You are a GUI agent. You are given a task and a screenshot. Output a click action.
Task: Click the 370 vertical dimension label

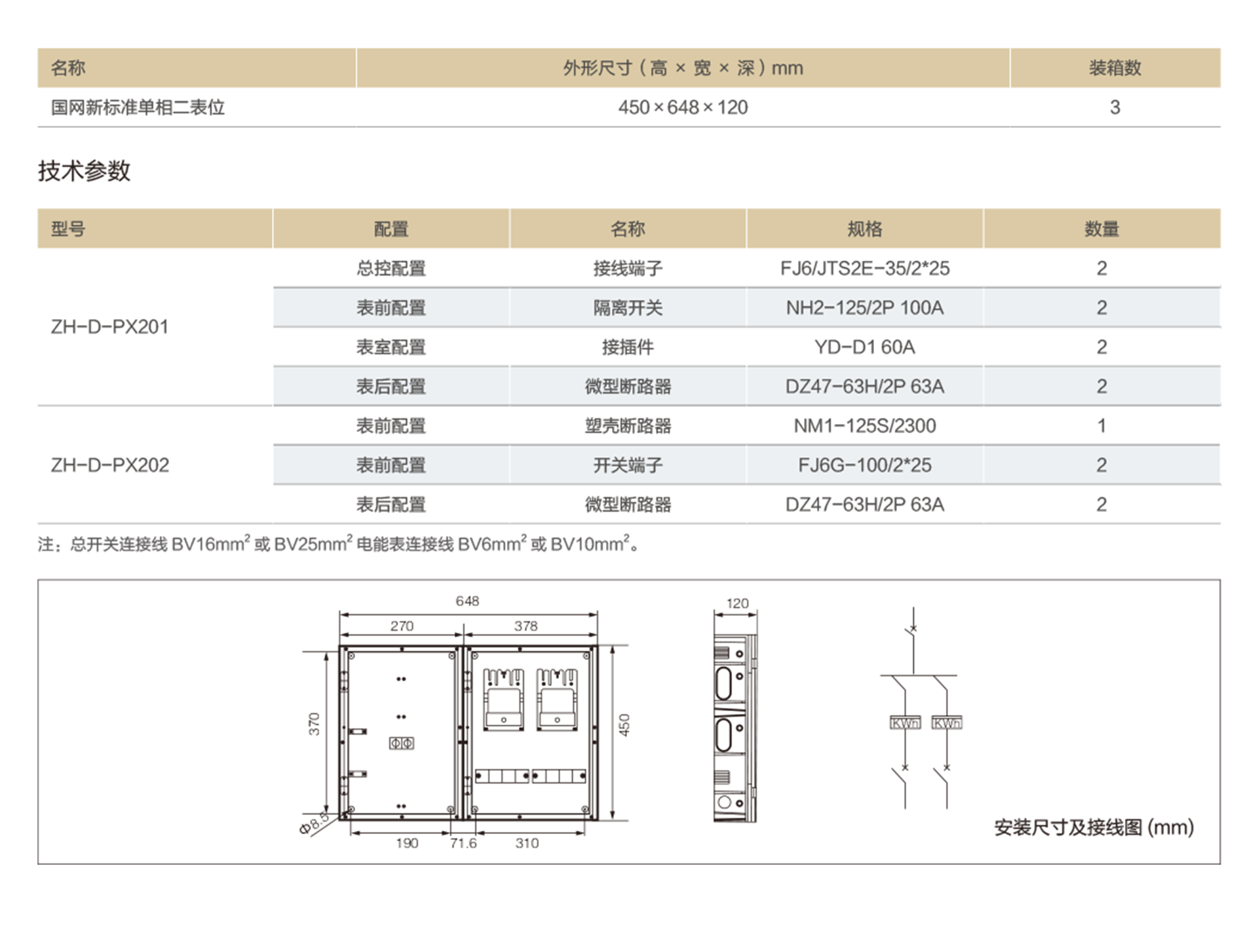coord(314,724)
